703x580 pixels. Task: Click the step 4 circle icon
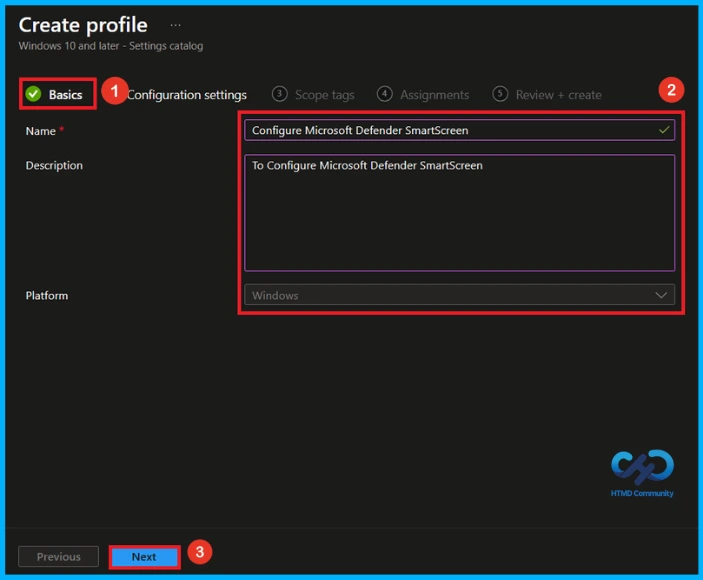(x=384, y=94)
